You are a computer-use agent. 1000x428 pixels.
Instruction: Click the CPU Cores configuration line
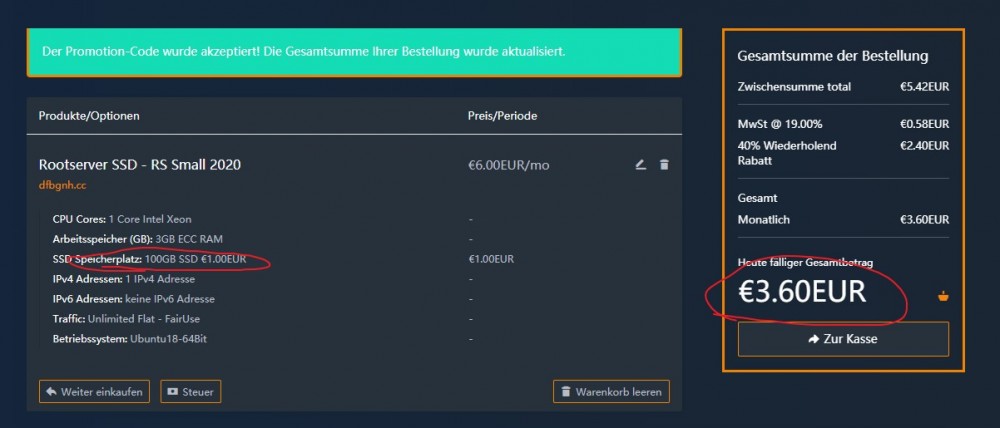point(122,219)
